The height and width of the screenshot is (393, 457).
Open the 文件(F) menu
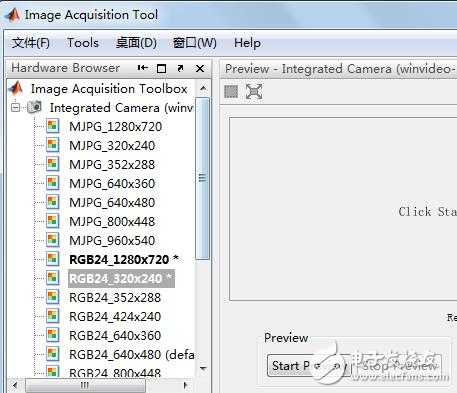point(31,43)
